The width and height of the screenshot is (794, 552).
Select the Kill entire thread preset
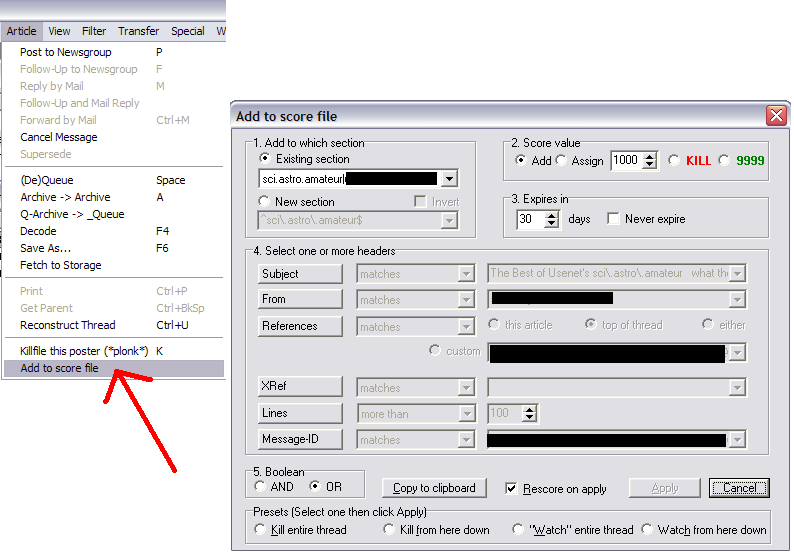point(261,530)
